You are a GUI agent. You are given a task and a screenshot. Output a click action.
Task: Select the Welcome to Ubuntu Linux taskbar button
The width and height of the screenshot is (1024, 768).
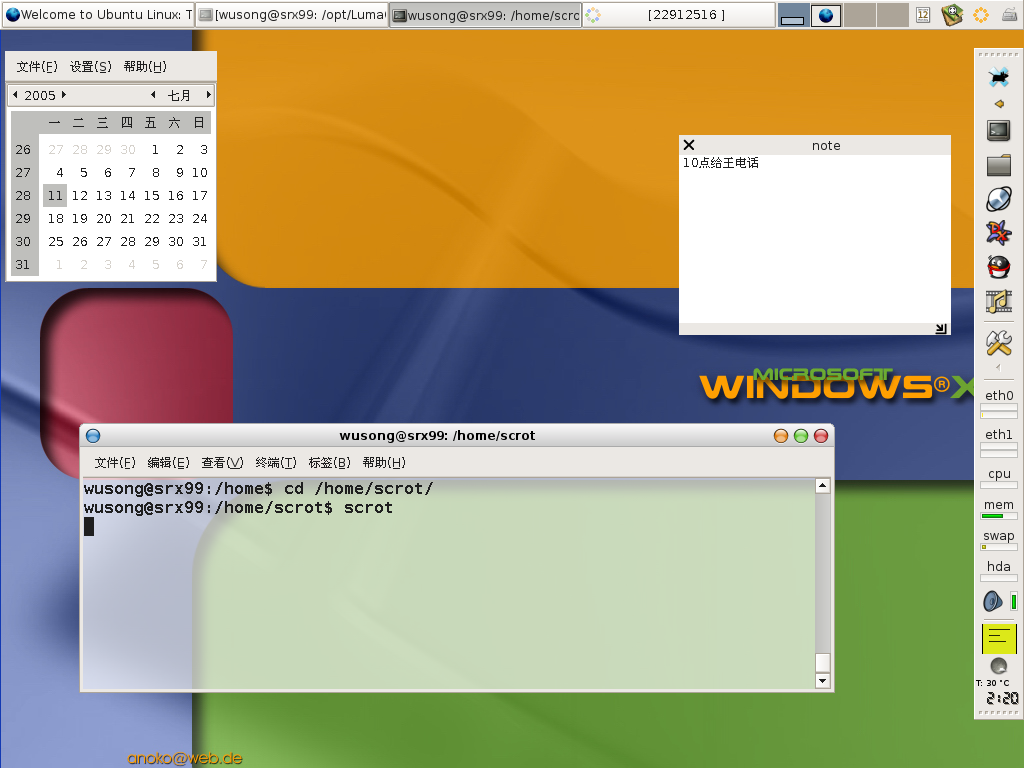pyautogui.click(x=98, y=14)
